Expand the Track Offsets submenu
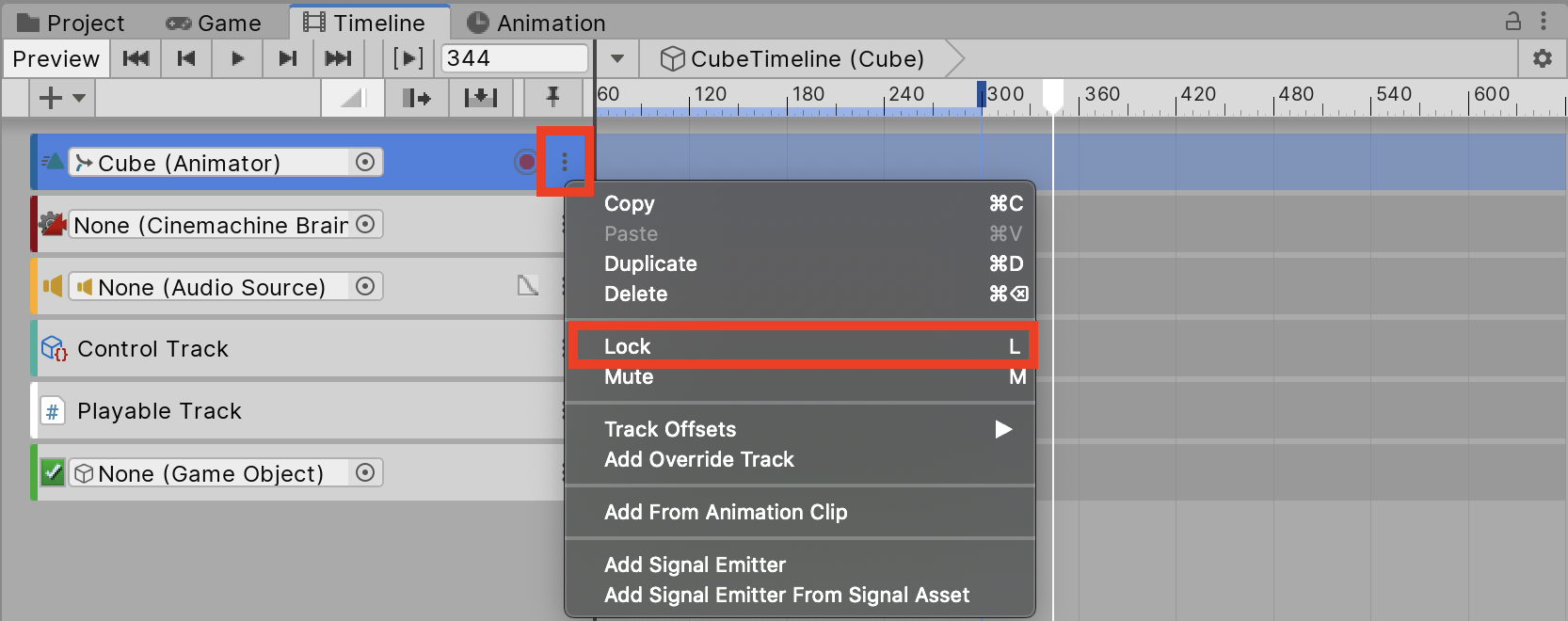Viewport: 1568px width, 621px height. tap(1003, 429)
